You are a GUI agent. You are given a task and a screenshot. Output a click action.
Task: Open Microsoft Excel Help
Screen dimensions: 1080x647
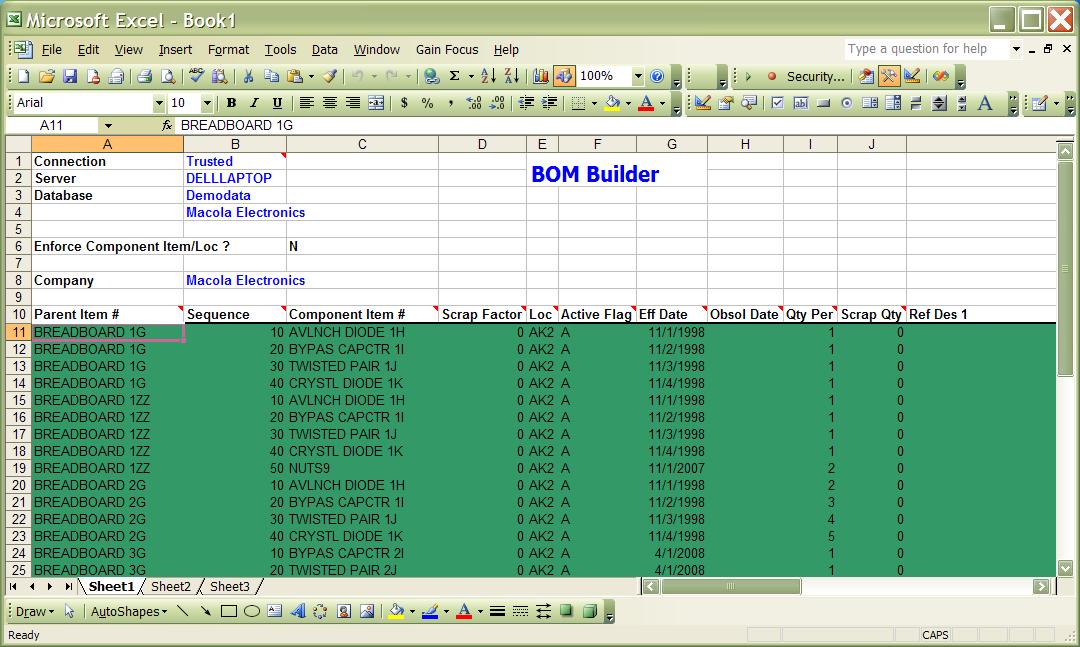click(x=657, y=76)
